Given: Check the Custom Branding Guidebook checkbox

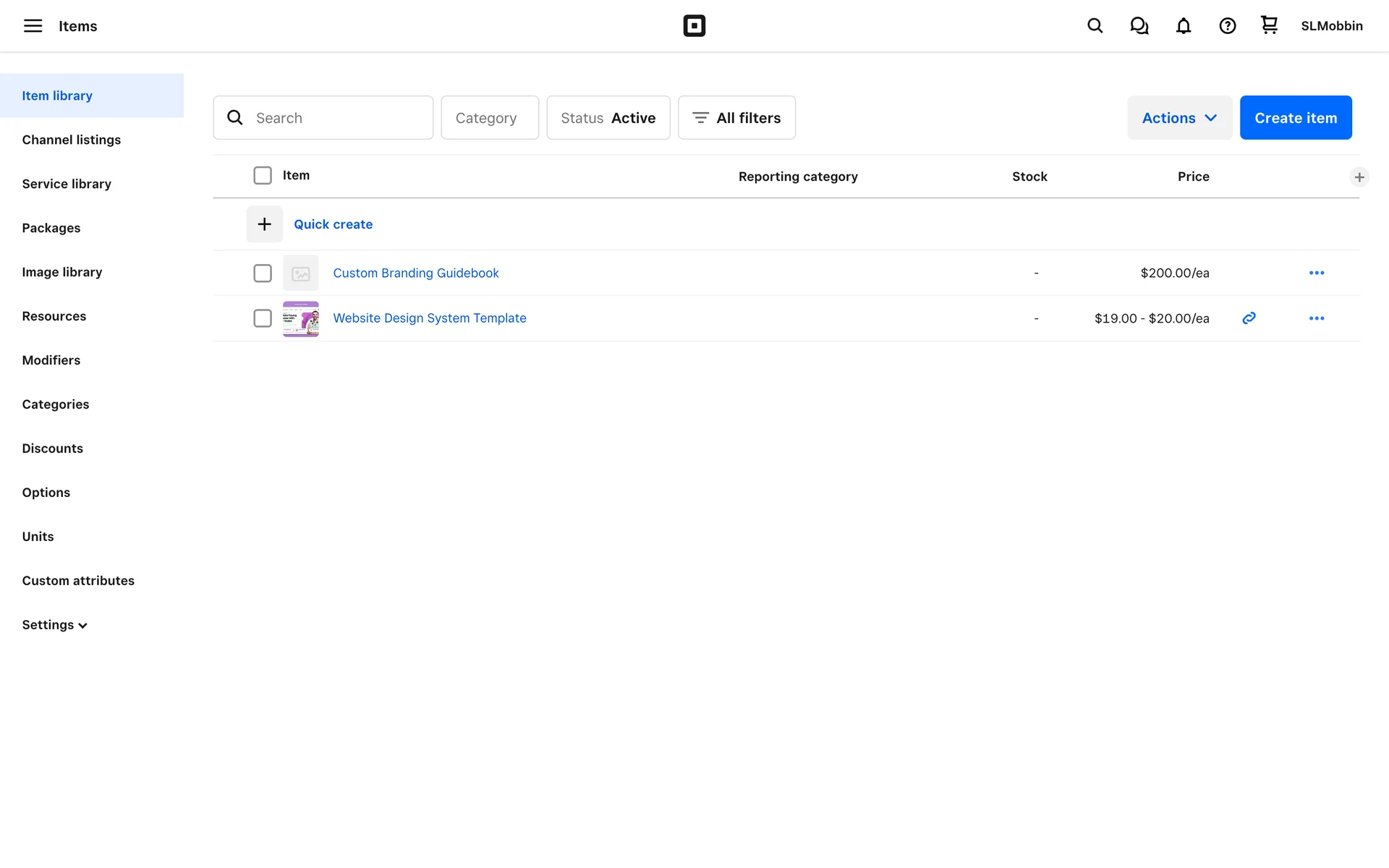Looking at the screenshot, I should click(x=263, y=273).
